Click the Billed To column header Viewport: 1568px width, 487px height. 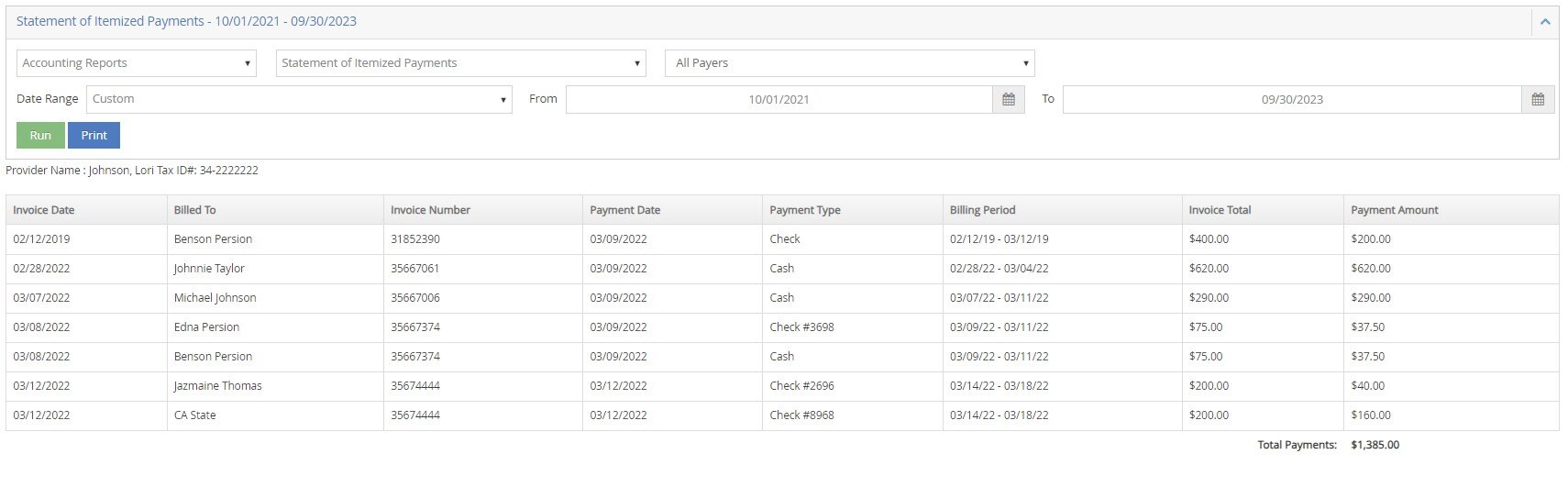195,210
